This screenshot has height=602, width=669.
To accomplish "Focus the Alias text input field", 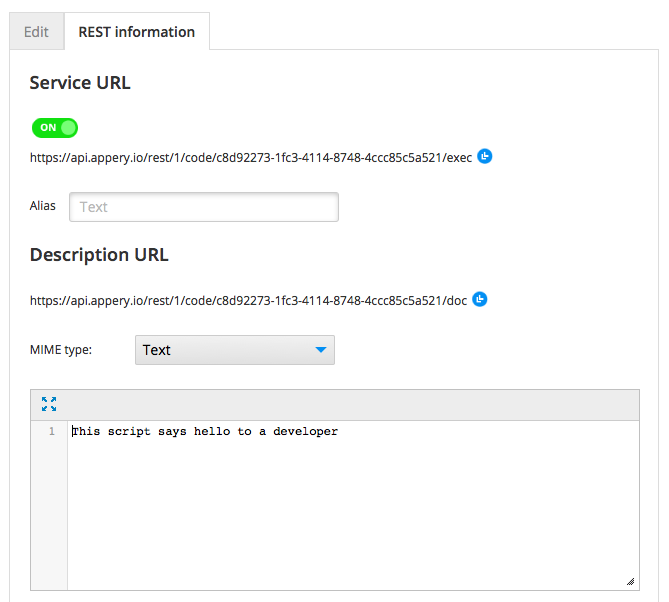I will (x=204, y=207).
